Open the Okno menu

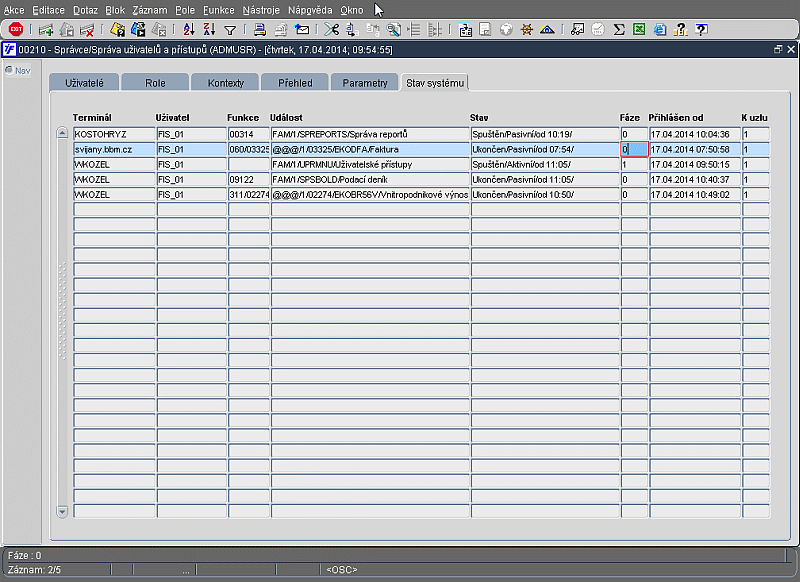coord(352,10)
